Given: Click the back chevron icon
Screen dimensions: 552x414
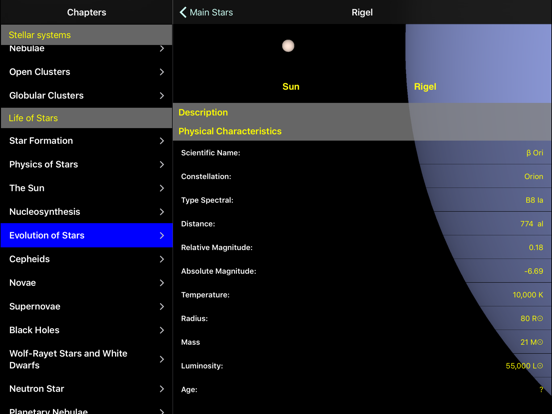Looking at the screenshot, I should [183, 12].
